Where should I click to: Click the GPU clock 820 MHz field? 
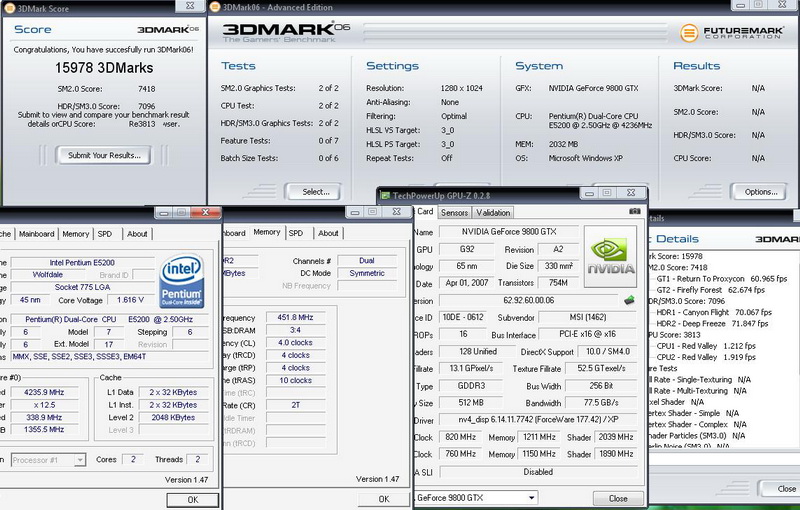(x=460, y=437)
